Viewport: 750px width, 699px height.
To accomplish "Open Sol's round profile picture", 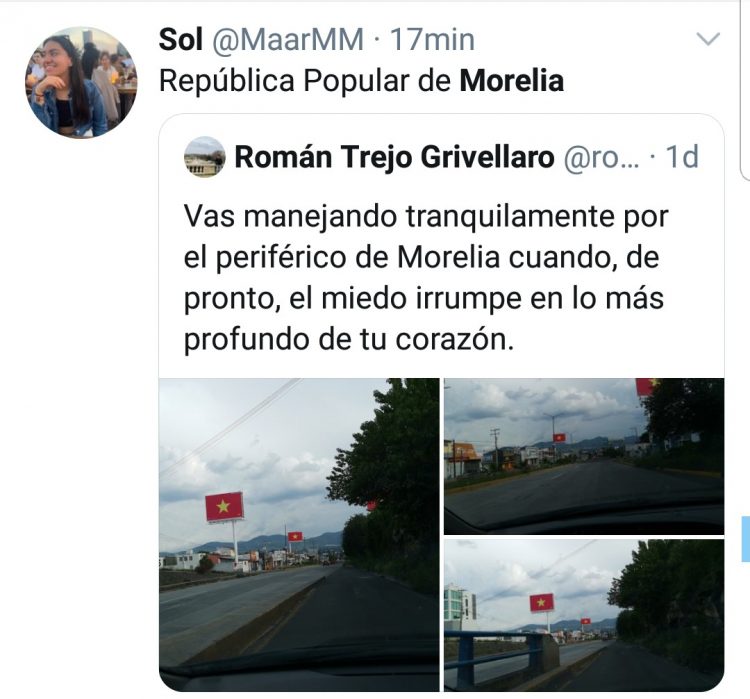I will [81, 82].
